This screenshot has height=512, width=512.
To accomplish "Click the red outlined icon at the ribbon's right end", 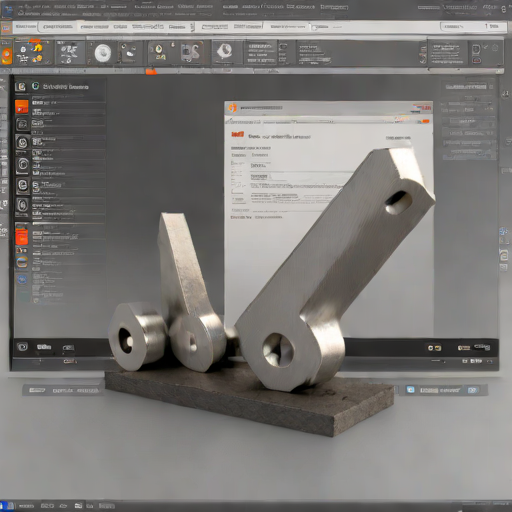I will tap(477, 60).
